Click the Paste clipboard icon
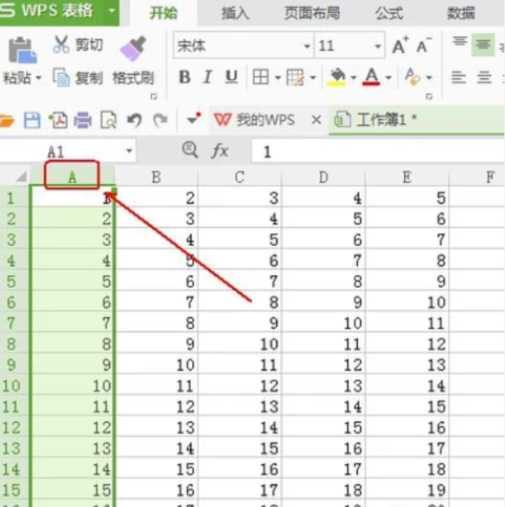Image resolution: width=505 pixels, height=507 pixels. (x=22, y=50)
